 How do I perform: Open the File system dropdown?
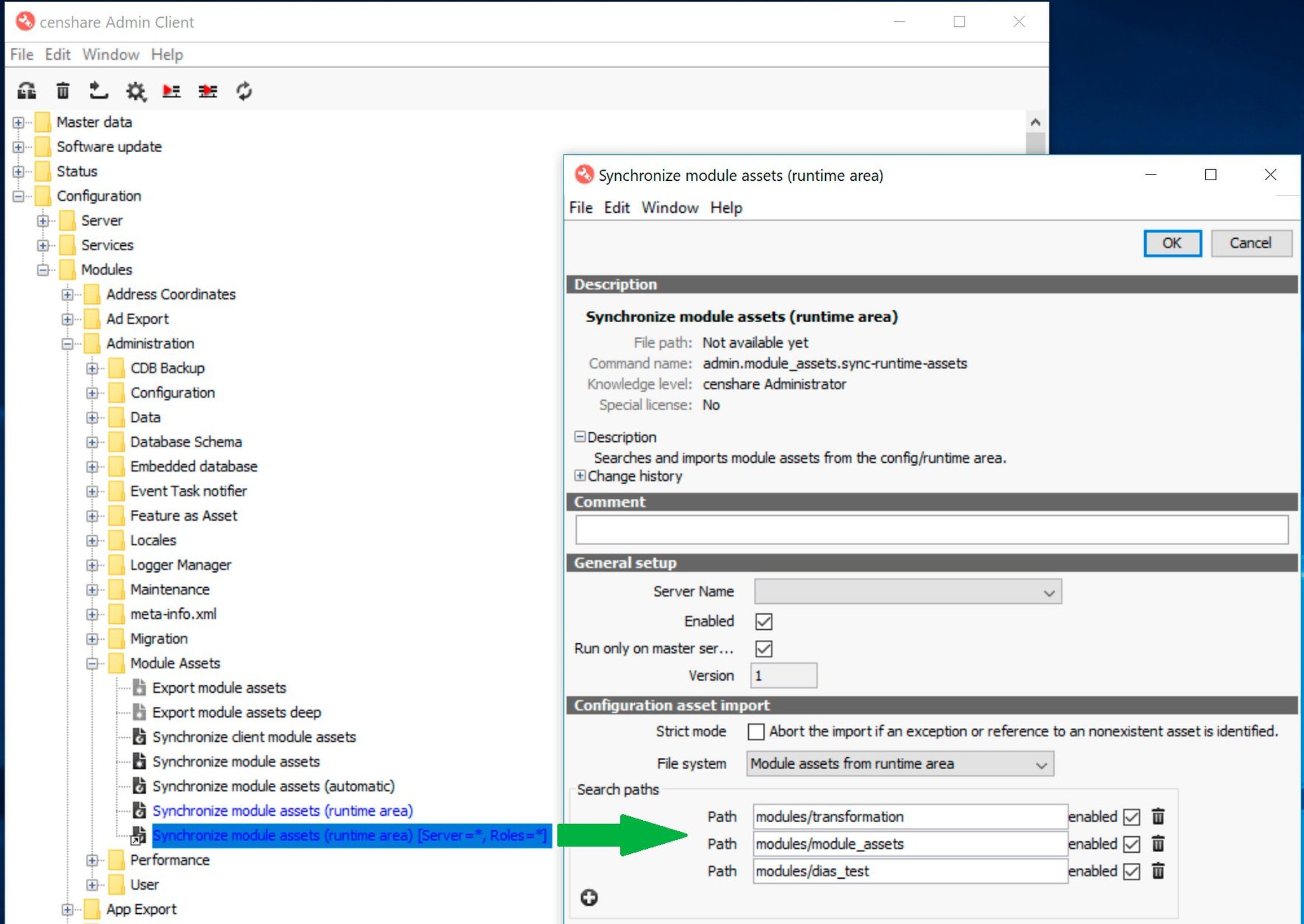(x=1040, y=764)
